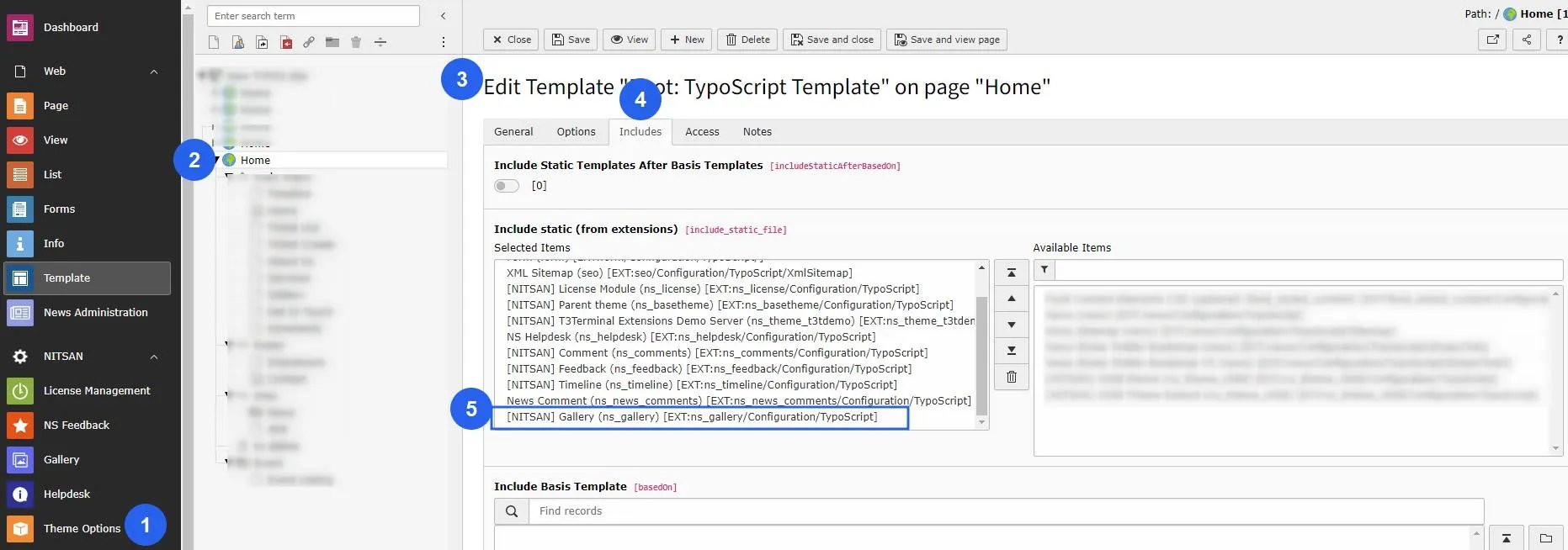1568x550 pixels.
Task: Switch to the Options tab
Action: [x=576, y=132]
